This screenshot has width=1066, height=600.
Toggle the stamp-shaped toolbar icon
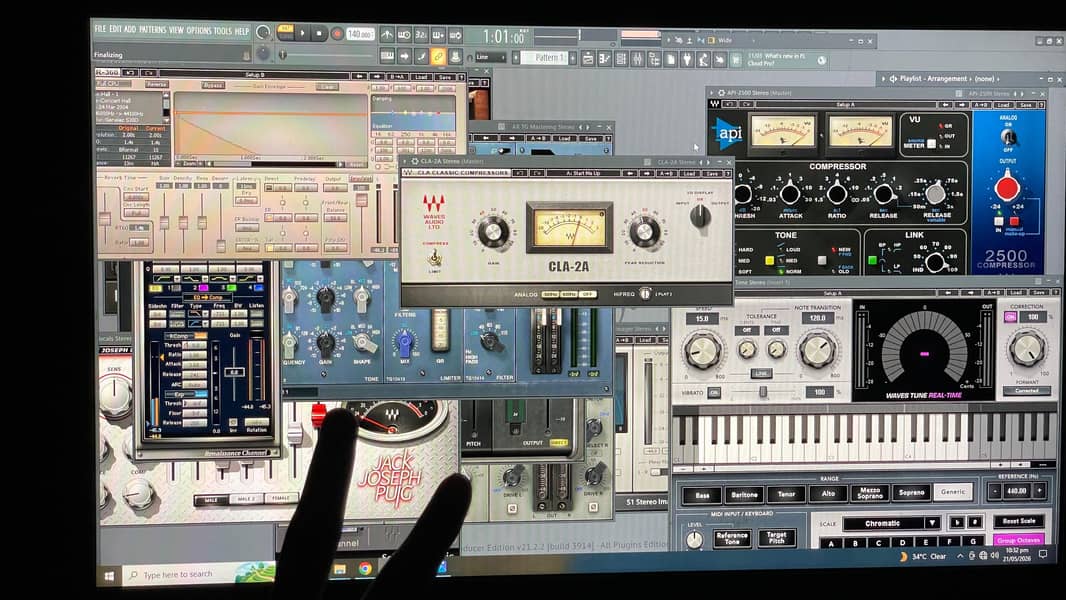pos(455,56)
